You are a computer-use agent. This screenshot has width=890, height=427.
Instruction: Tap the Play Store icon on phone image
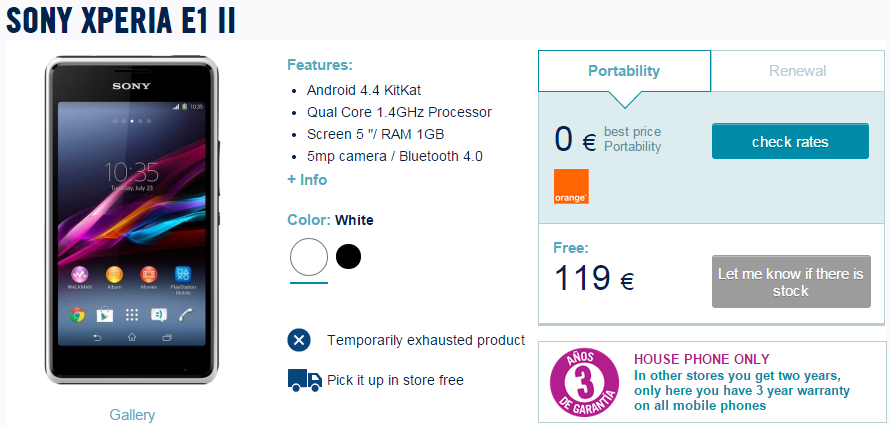coord(104,315)
